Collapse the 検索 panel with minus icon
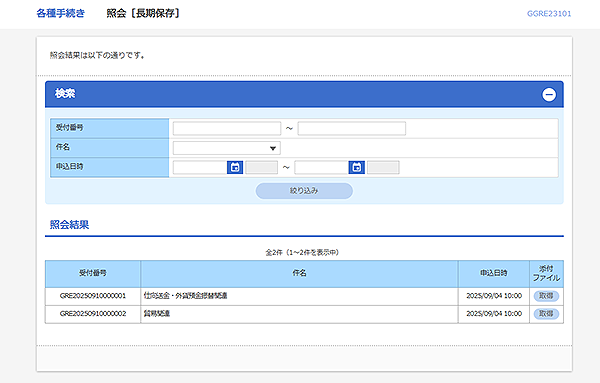Screen dimensions: 600x383 (549, 95)
